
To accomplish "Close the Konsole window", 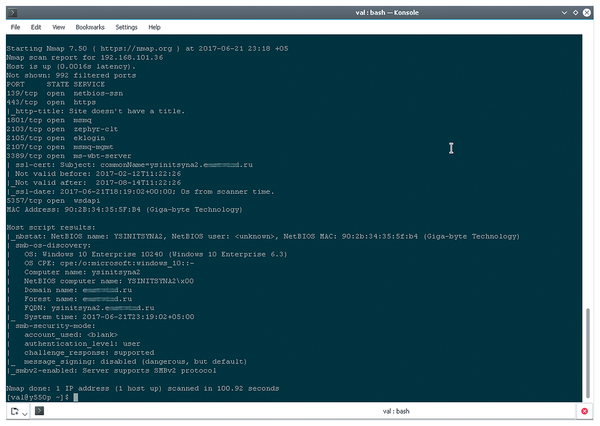I will coord(587,13).
